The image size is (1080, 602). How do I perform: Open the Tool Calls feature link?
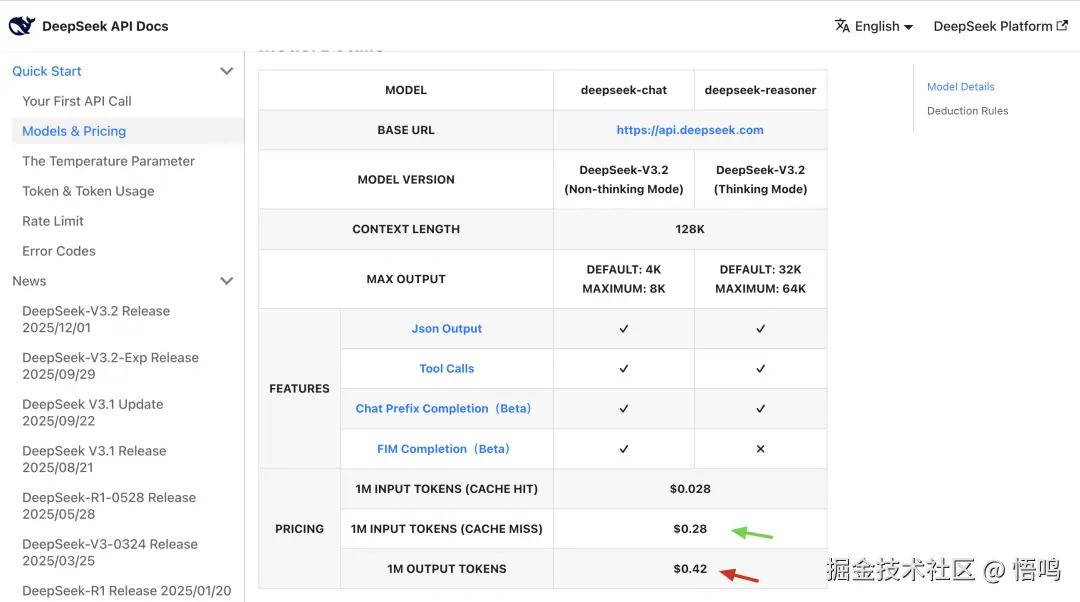(x=446, y=369)
